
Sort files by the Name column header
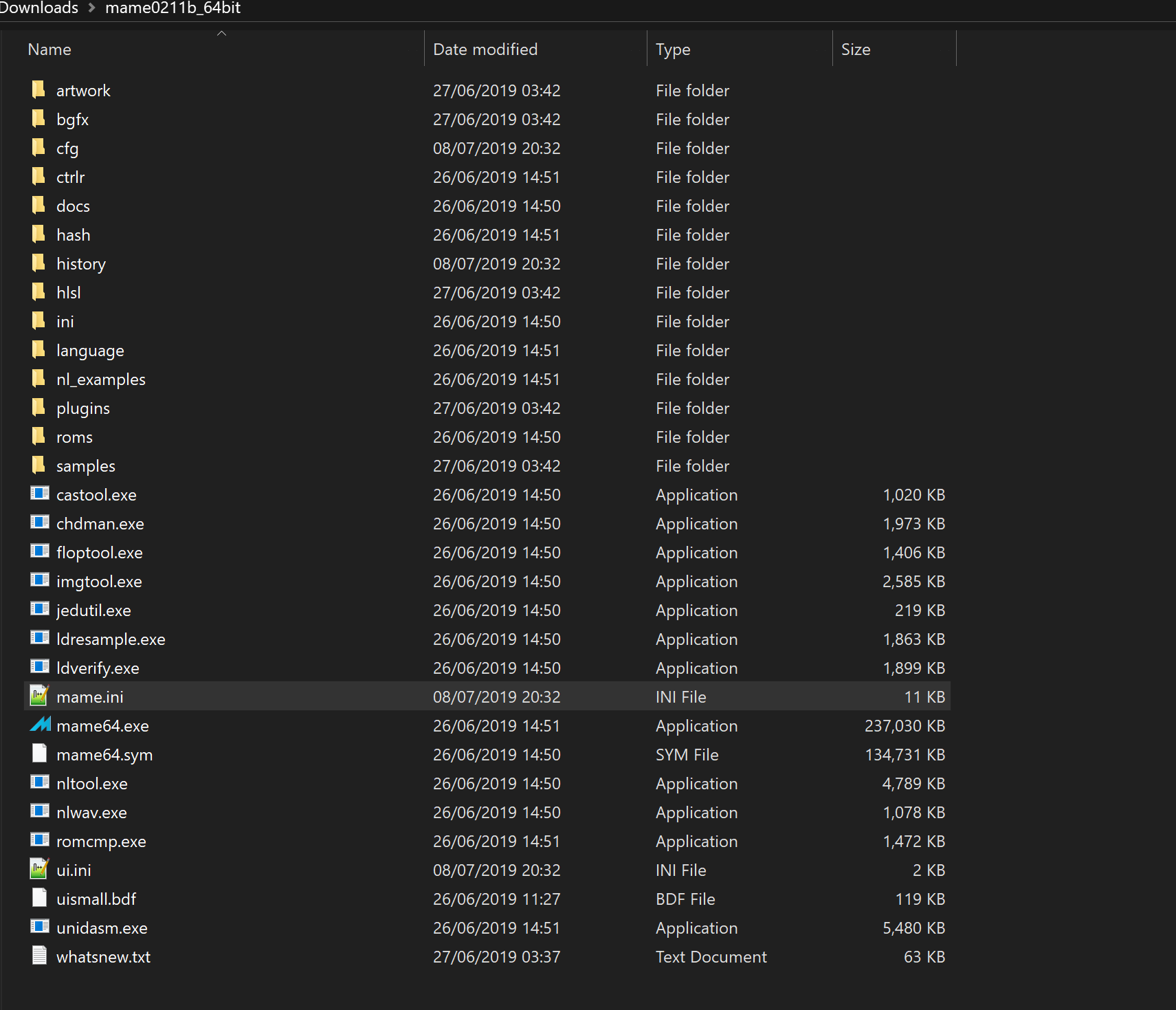click(49, 50)
